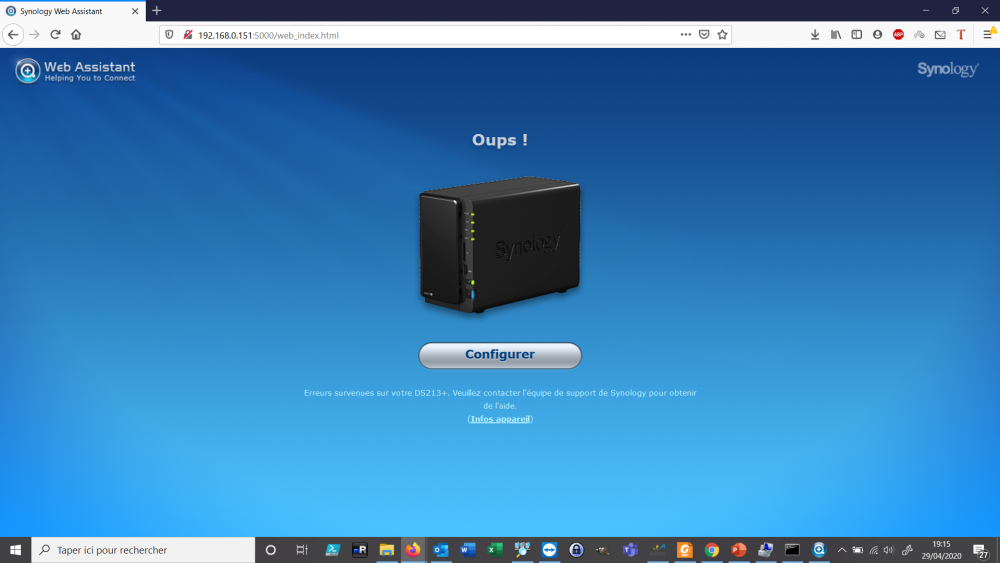Open the Firefox account icon

click(x=878, y=35)
